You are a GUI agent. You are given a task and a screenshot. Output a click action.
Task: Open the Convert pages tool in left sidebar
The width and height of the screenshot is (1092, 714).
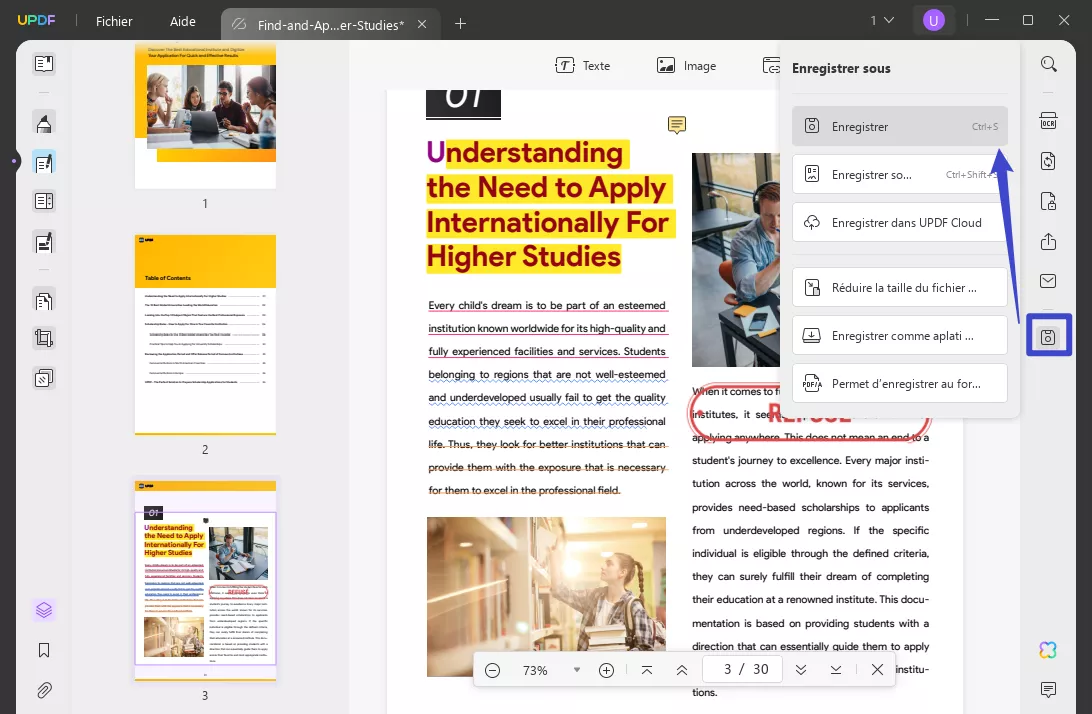coord(44,300)
